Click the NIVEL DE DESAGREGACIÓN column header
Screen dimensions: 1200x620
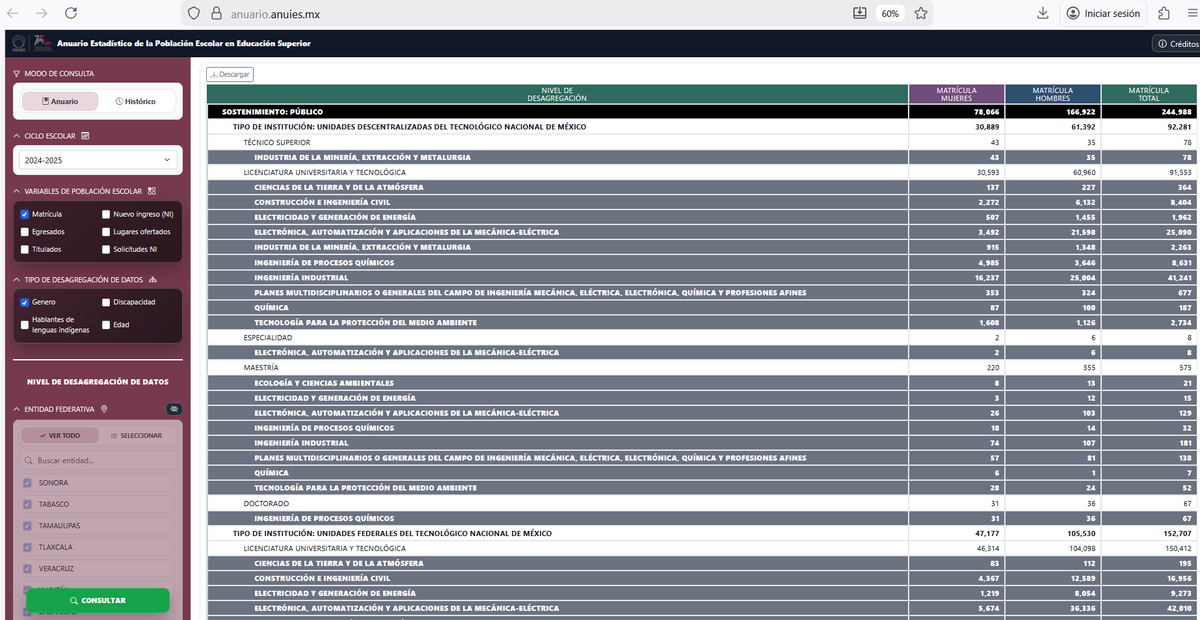(557, 94)
